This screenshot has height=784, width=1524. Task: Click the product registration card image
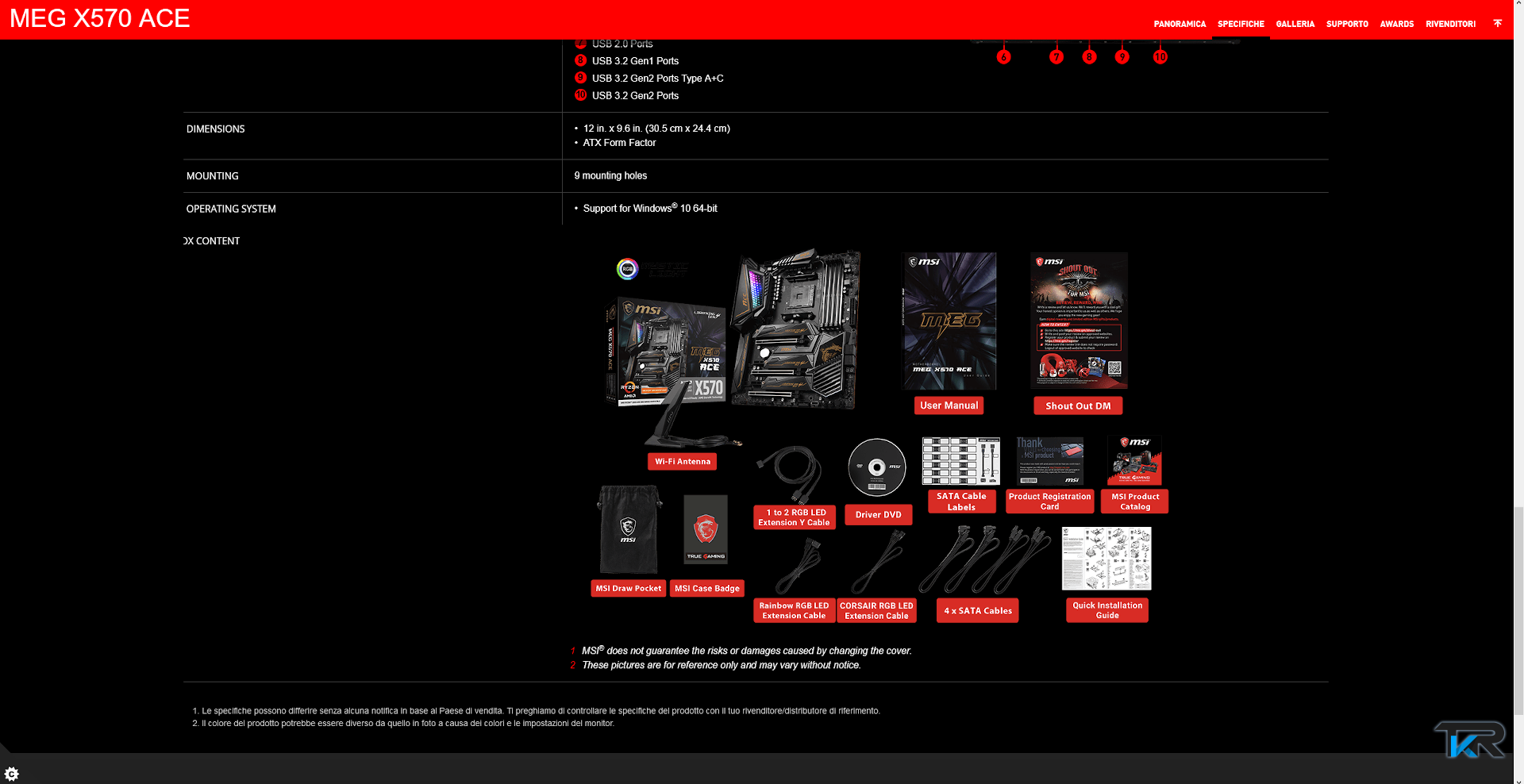click(1050, 461)
